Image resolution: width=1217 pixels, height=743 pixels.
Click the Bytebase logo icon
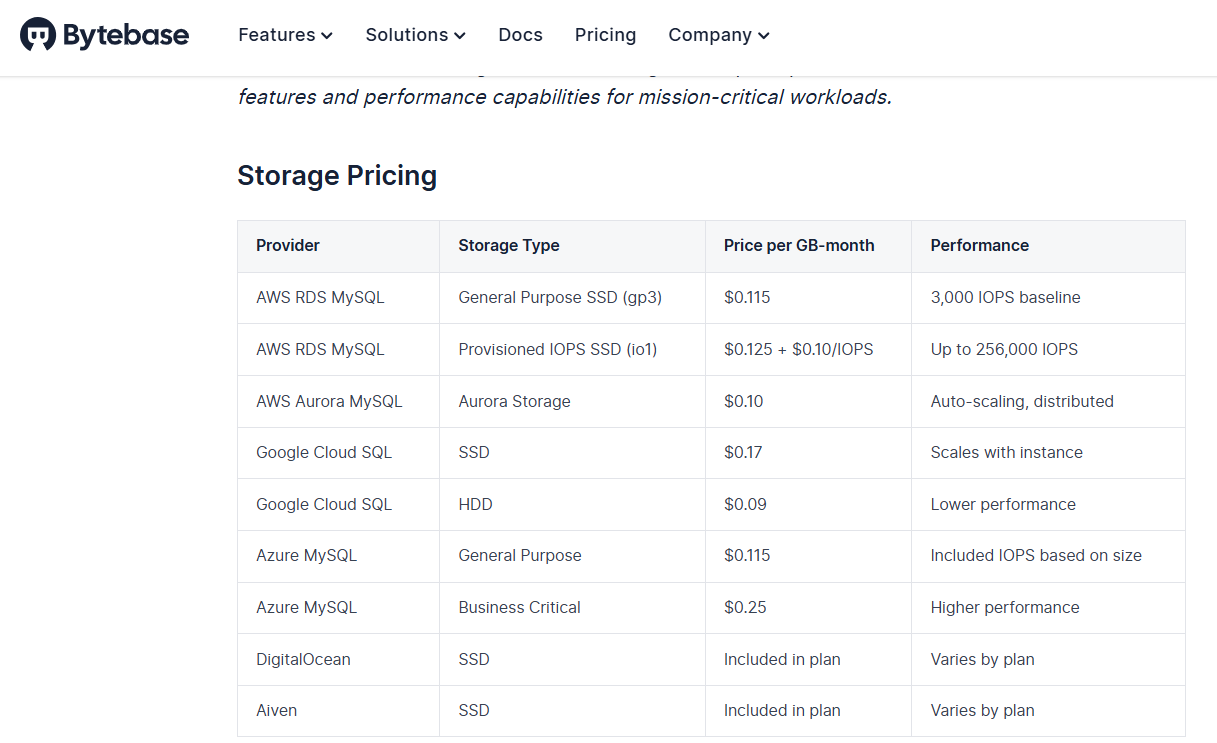38,35
